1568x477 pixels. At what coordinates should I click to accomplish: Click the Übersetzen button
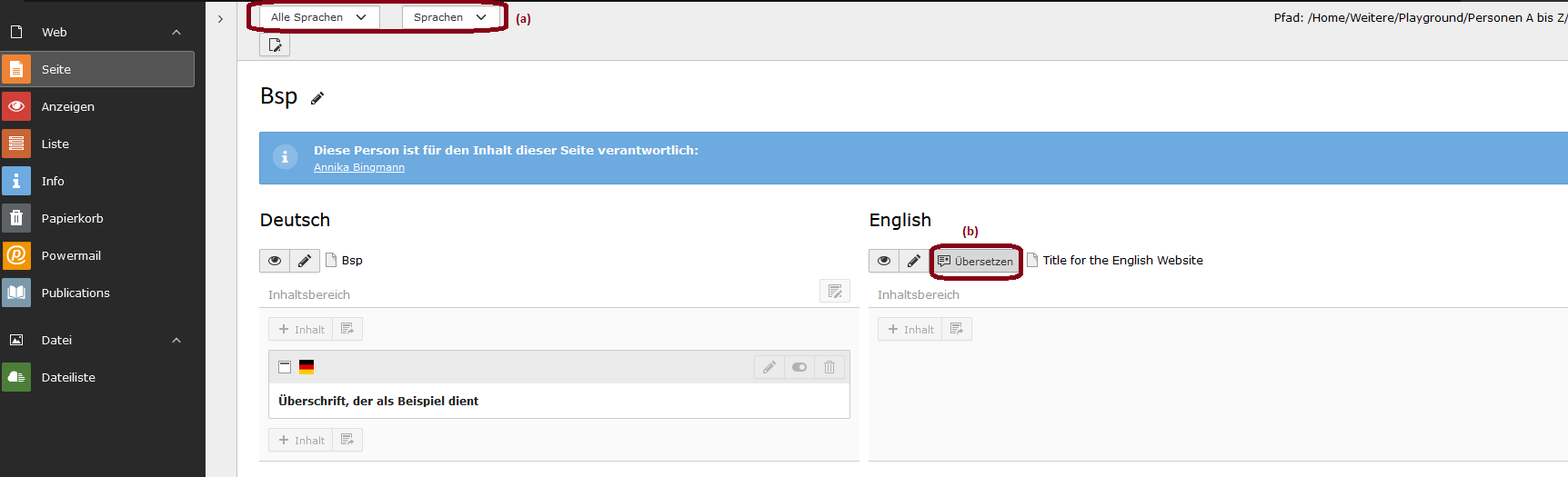pyautogui.click(x=976, y=262)
